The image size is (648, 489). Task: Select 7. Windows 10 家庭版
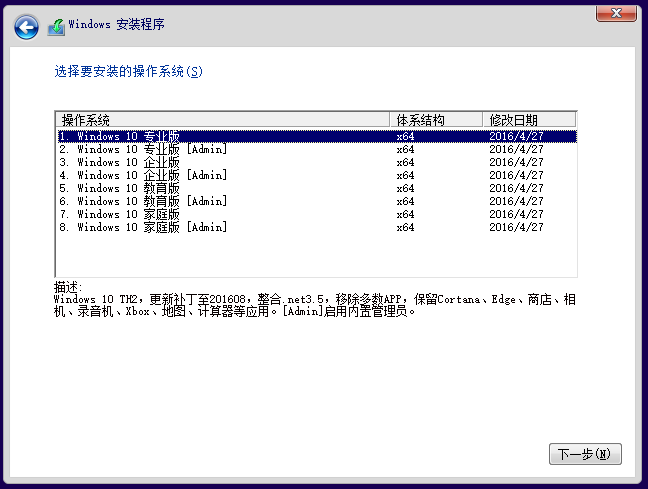pos(317,214)
